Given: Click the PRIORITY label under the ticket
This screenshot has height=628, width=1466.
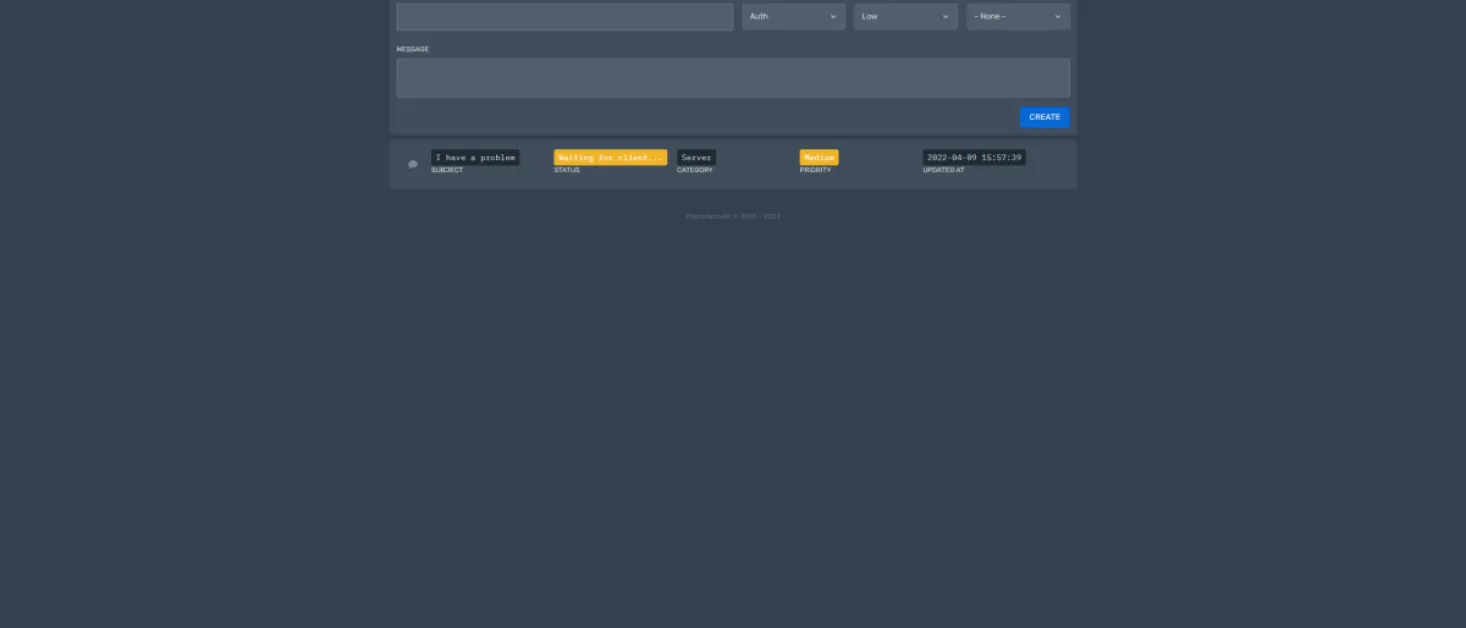Looking at the screenshot, I should 815,170.
